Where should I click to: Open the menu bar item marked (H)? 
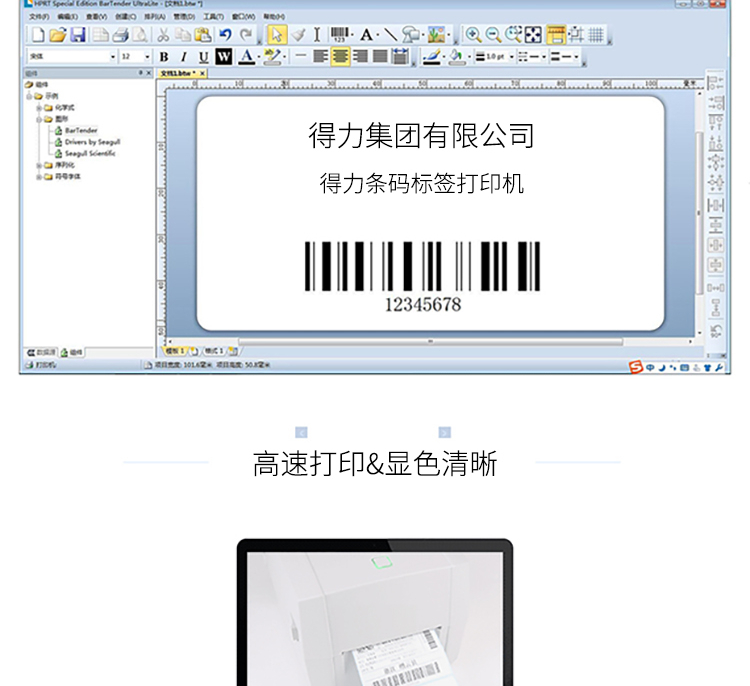point(274,17)
